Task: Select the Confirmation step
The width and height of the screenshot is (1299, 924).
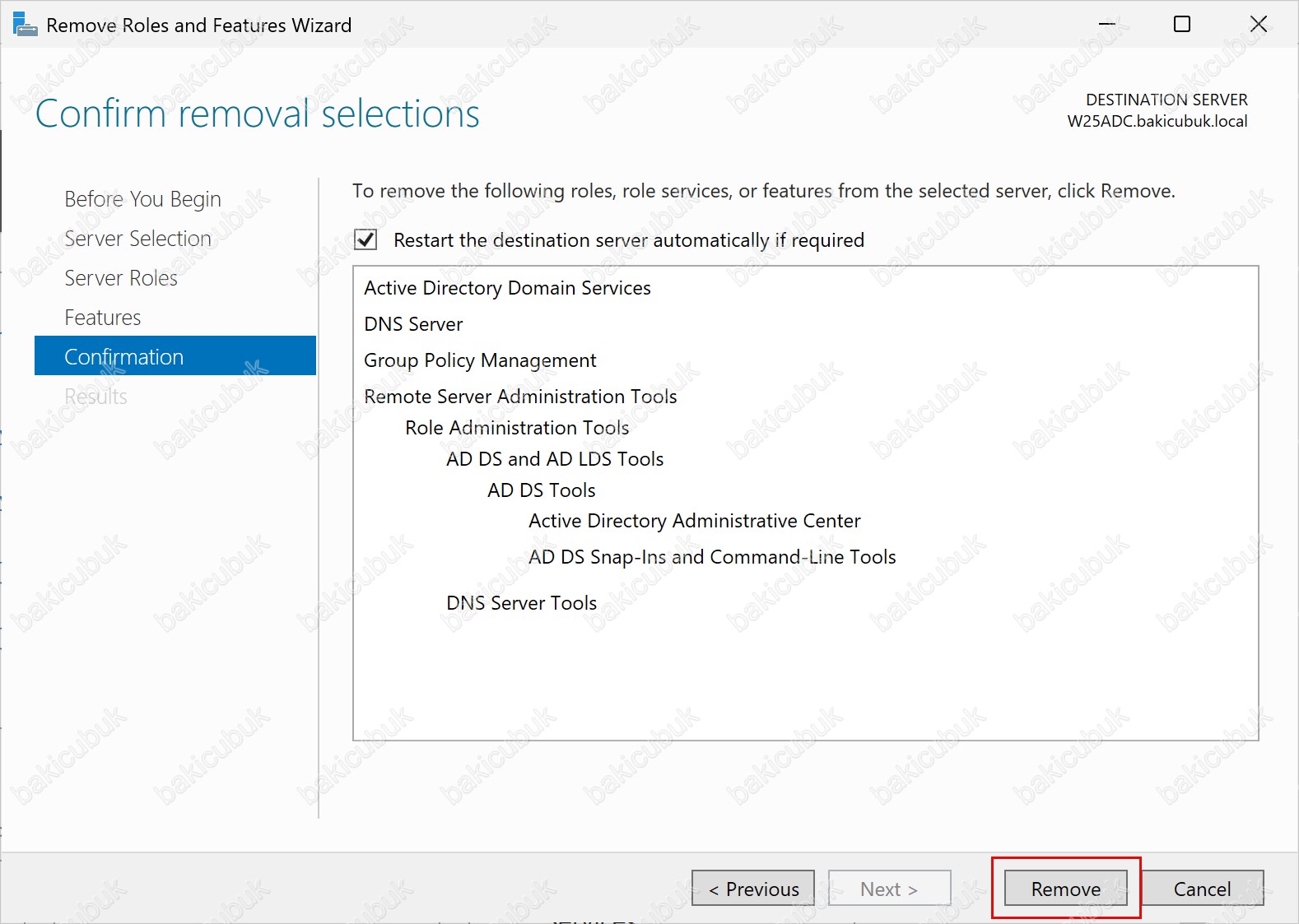Action: pyautogui.click(x=175, y=356)
